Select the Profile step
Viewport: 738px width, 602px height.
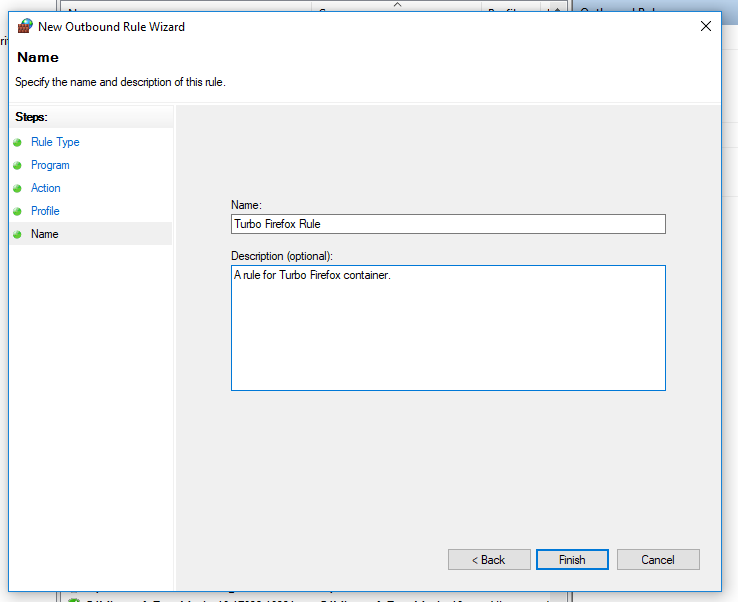pyautogui.click(x=45, y=211)
